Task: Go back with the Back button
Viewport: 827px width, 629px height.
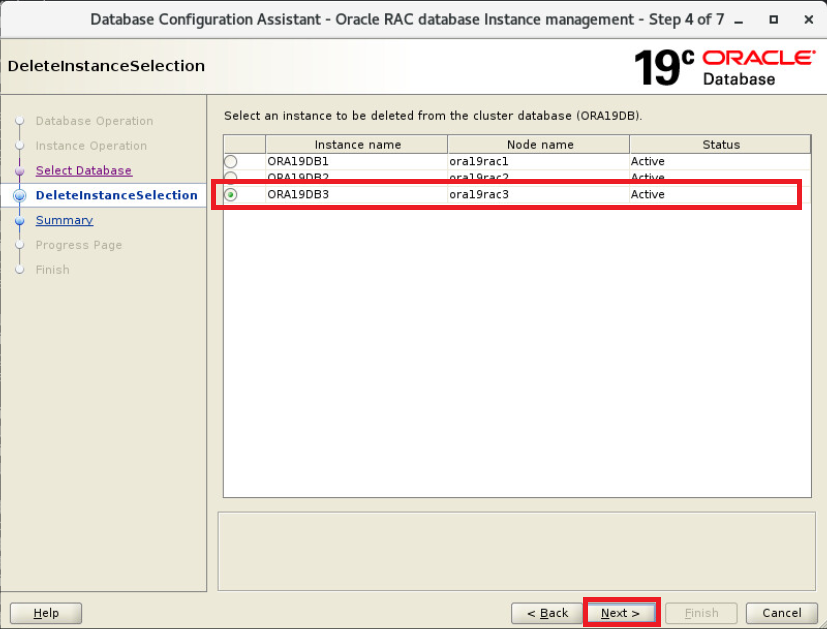Action: pos(547,613)
